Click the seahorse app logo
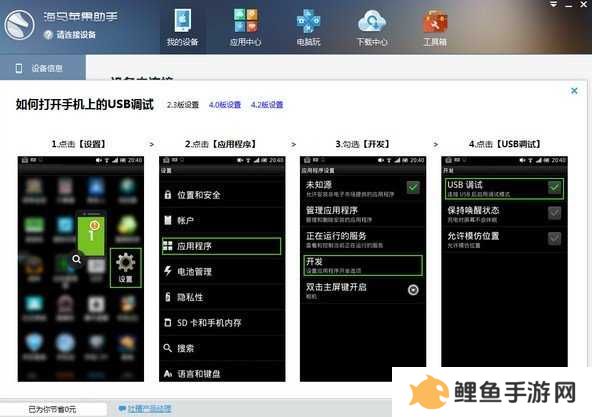Image resolution: width=592 pixels, height=417 pixels. [19, 25]
